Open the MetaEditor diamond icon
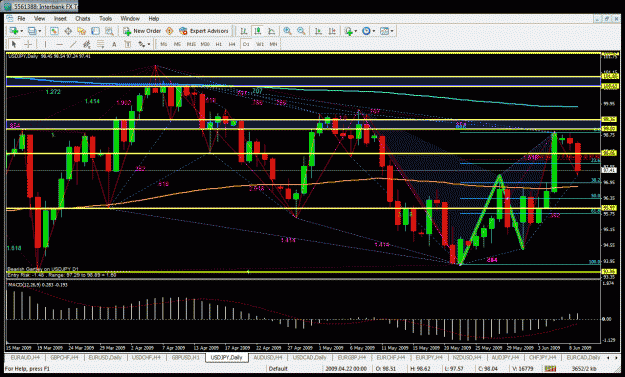Image resolution: width=625 pixels, height=377 pixels. pos(169,31)
